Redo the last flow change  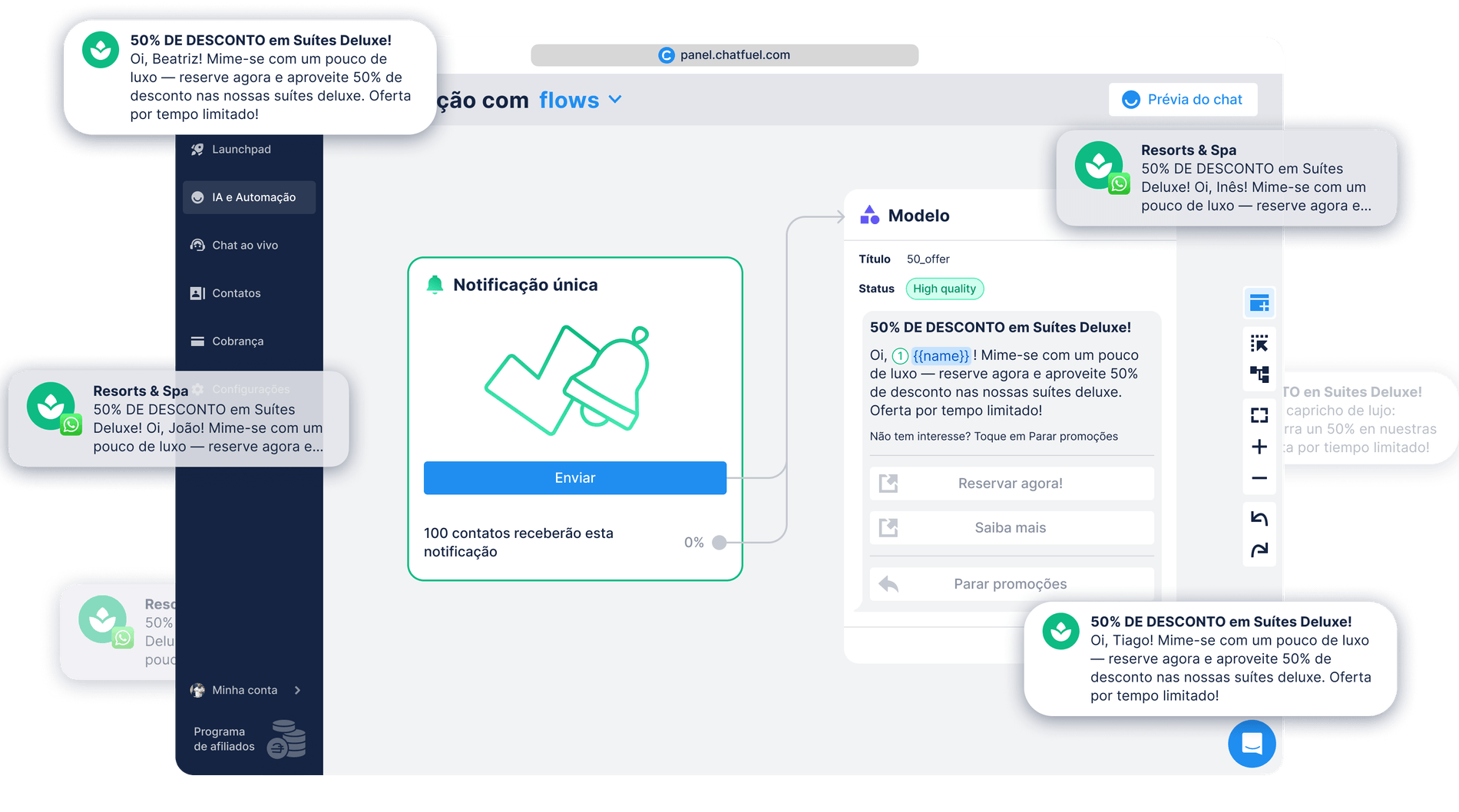1259,550
